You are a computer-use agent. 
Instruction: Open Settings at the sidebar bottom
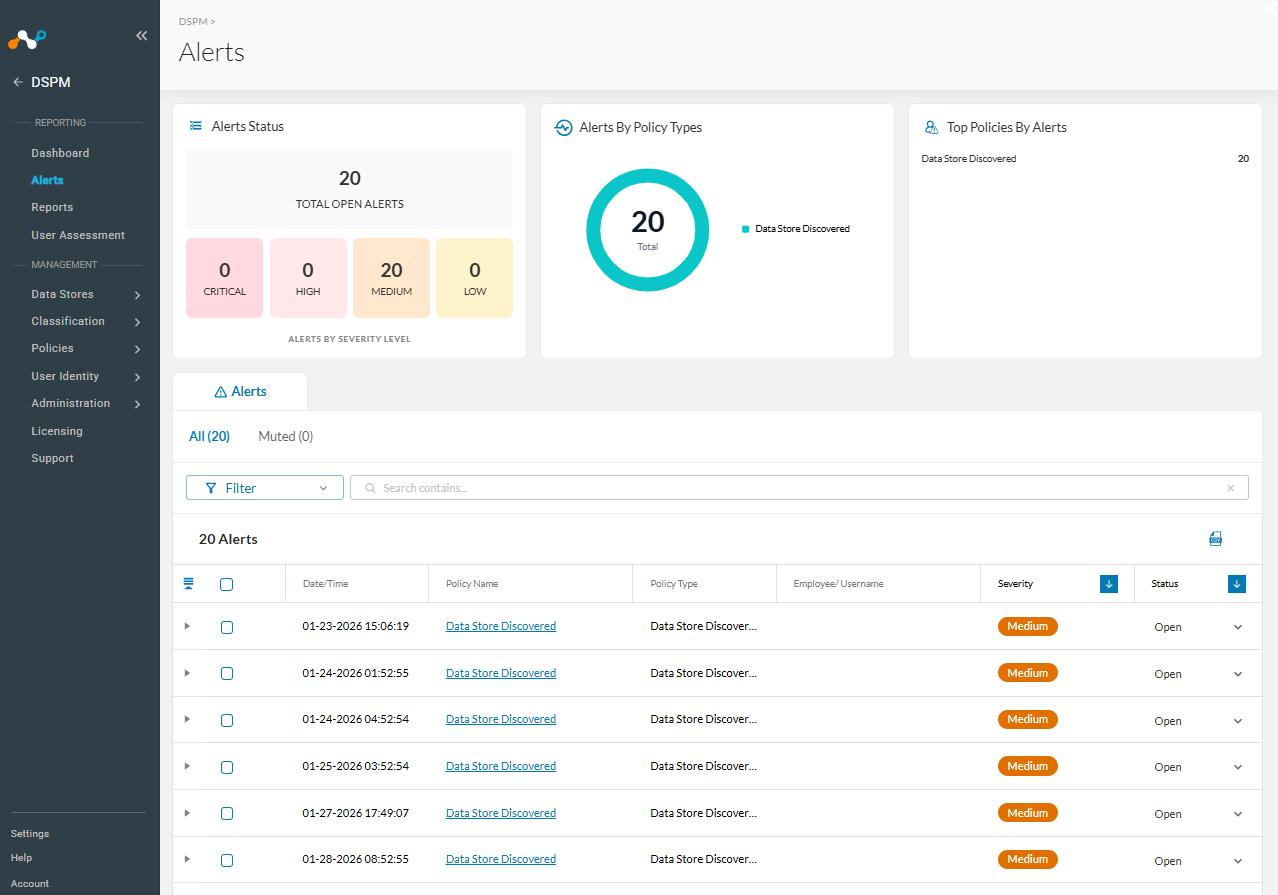[30, 833]
